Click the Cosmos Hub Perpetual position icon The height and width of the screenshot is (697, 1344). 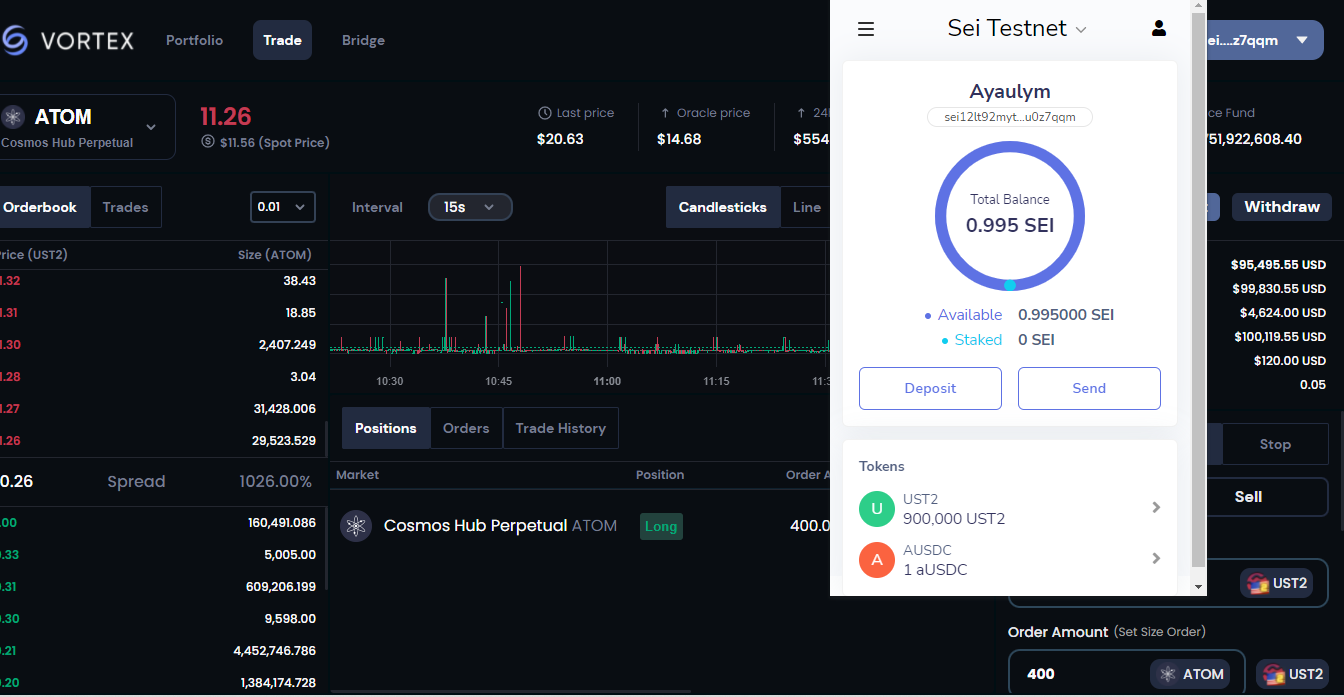coord(356,526)
